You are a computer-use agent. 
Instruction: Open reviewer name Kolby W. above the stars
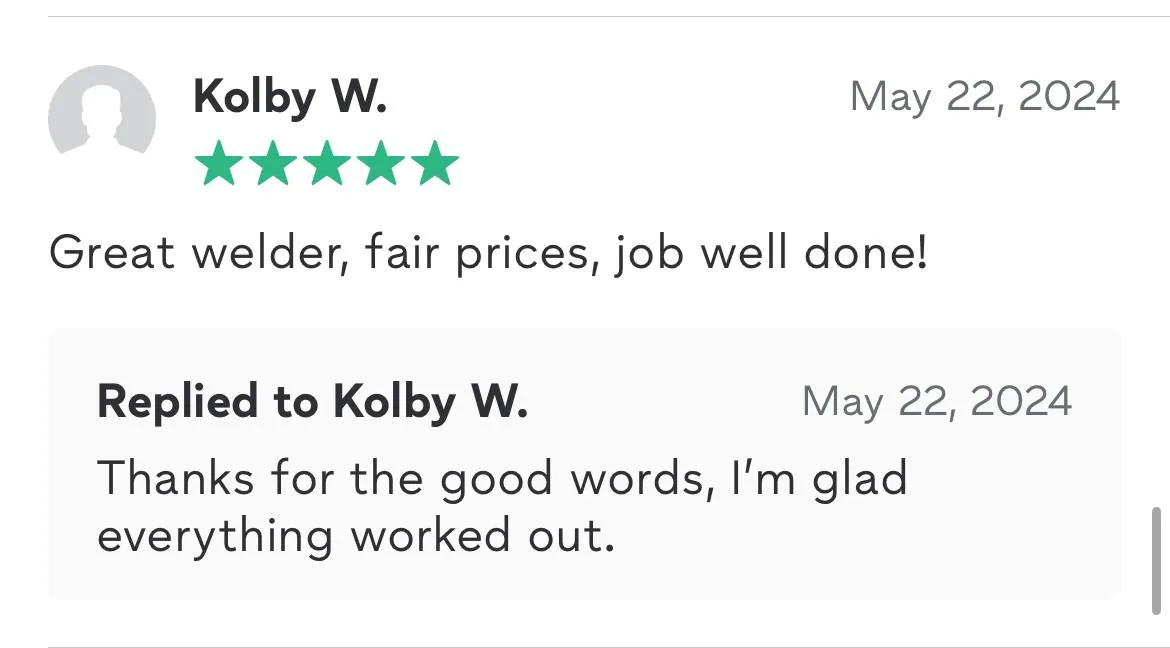click(x=289, y=97)
